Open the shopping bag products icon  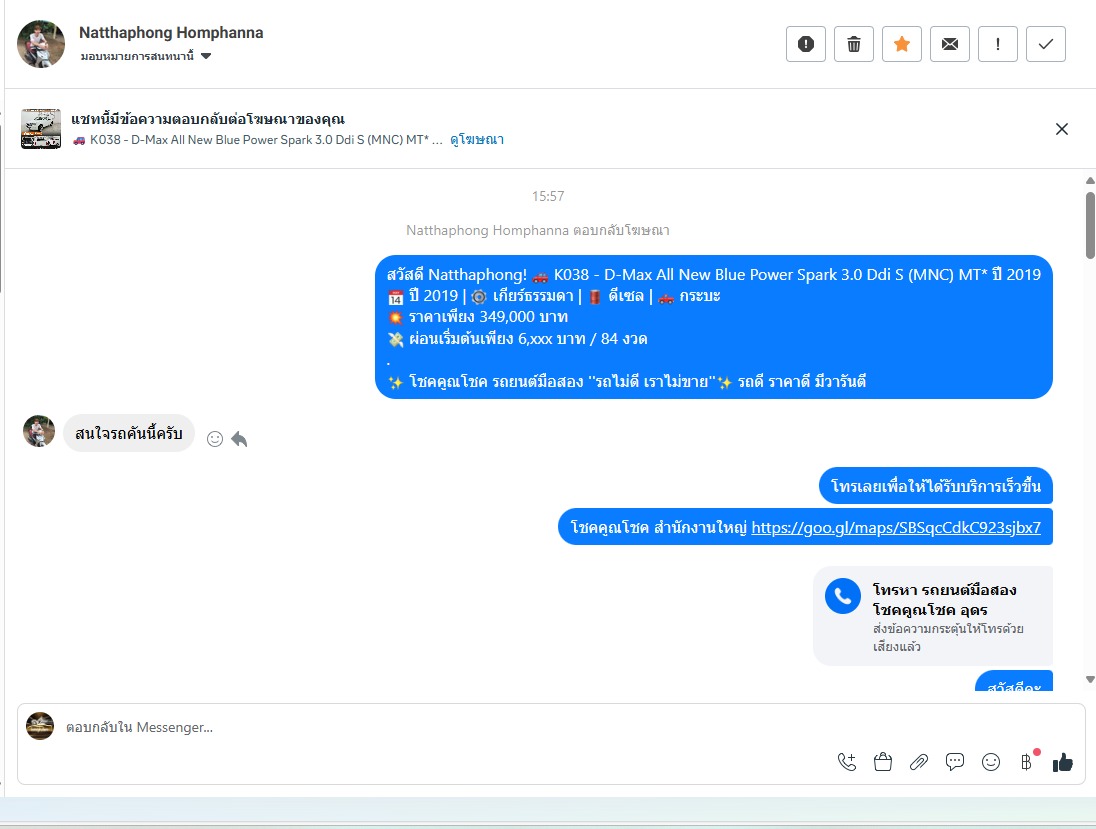883,762
